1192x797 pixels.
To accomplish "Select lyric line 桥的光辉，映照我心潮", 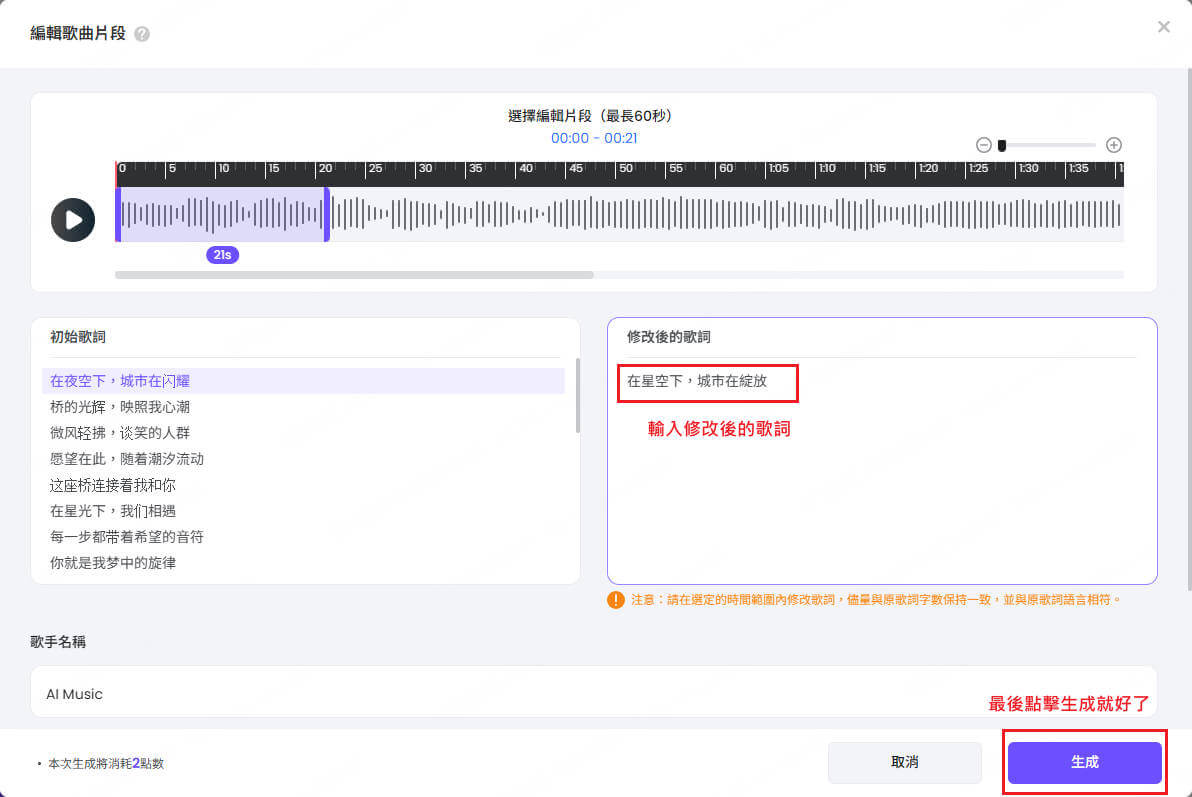I will pos(120,407).
